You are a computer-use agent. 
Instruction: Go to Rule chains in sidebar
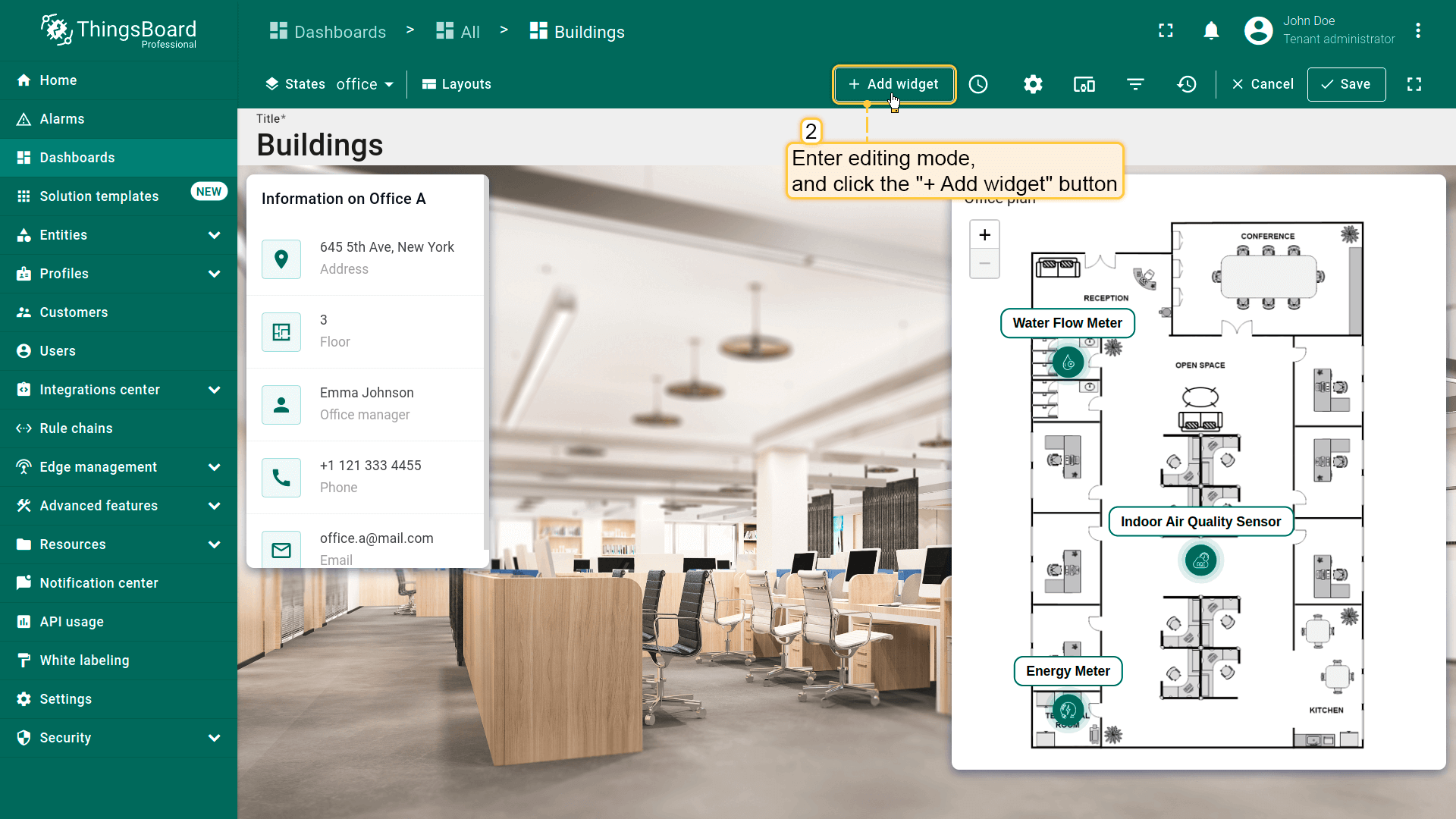pos(76,428)
